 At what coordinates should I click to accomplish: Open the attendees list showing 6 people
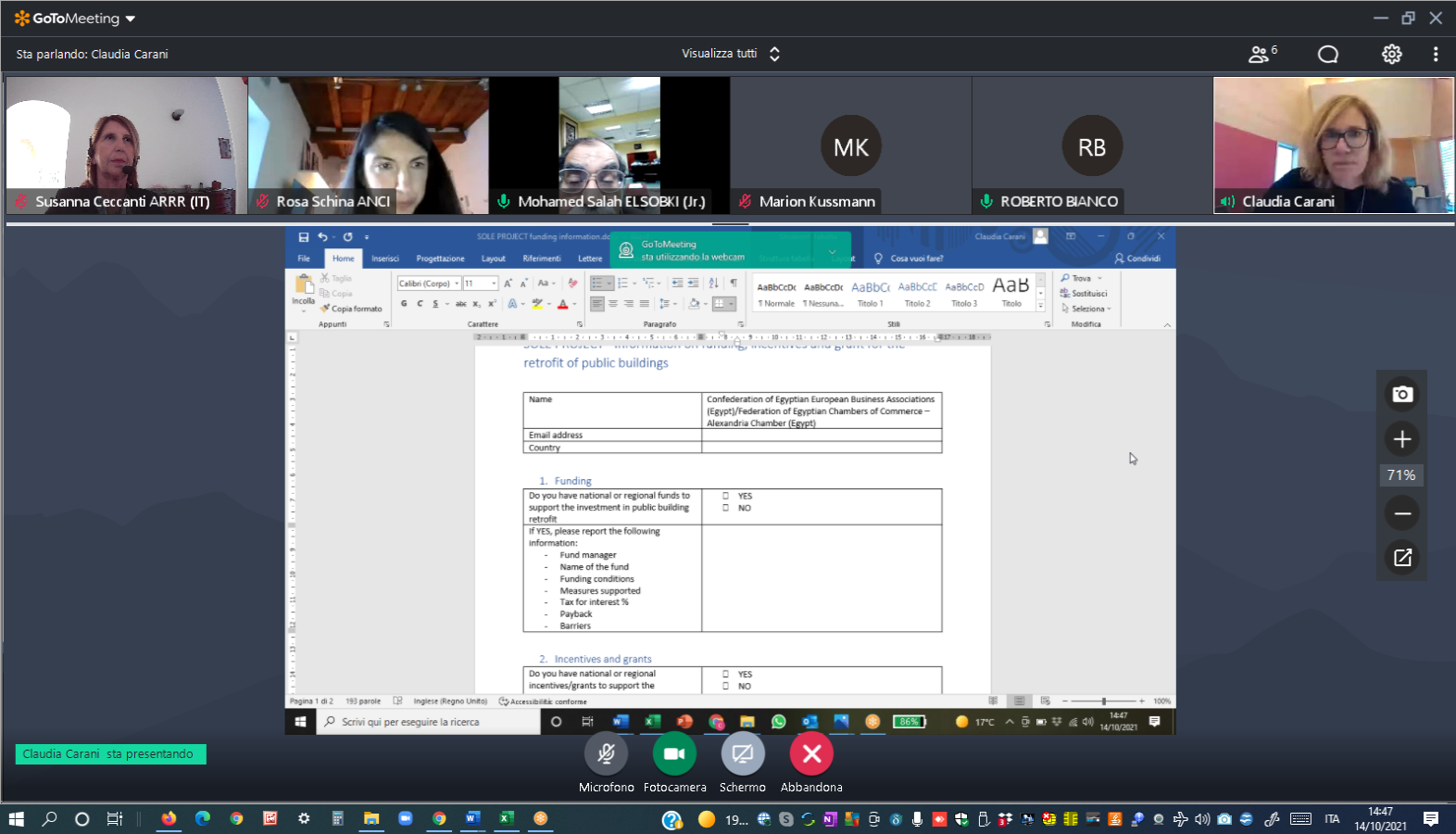pos(1262,54)
